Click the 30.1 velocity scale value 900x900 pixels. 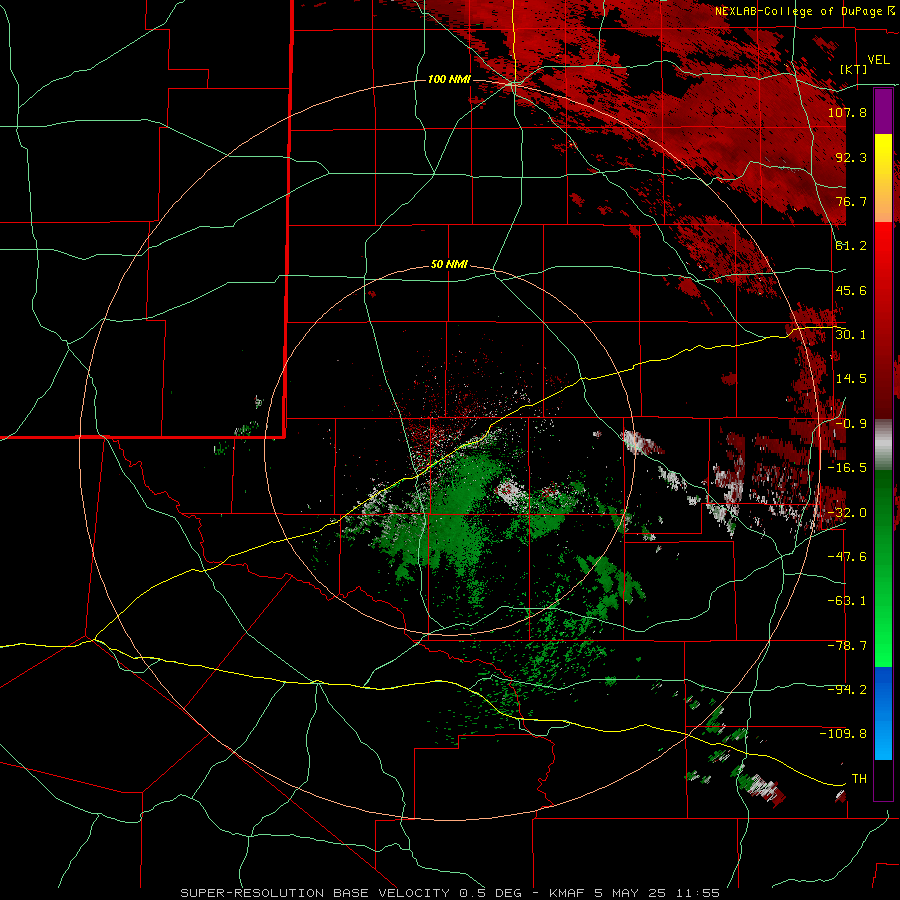[851, 335]
